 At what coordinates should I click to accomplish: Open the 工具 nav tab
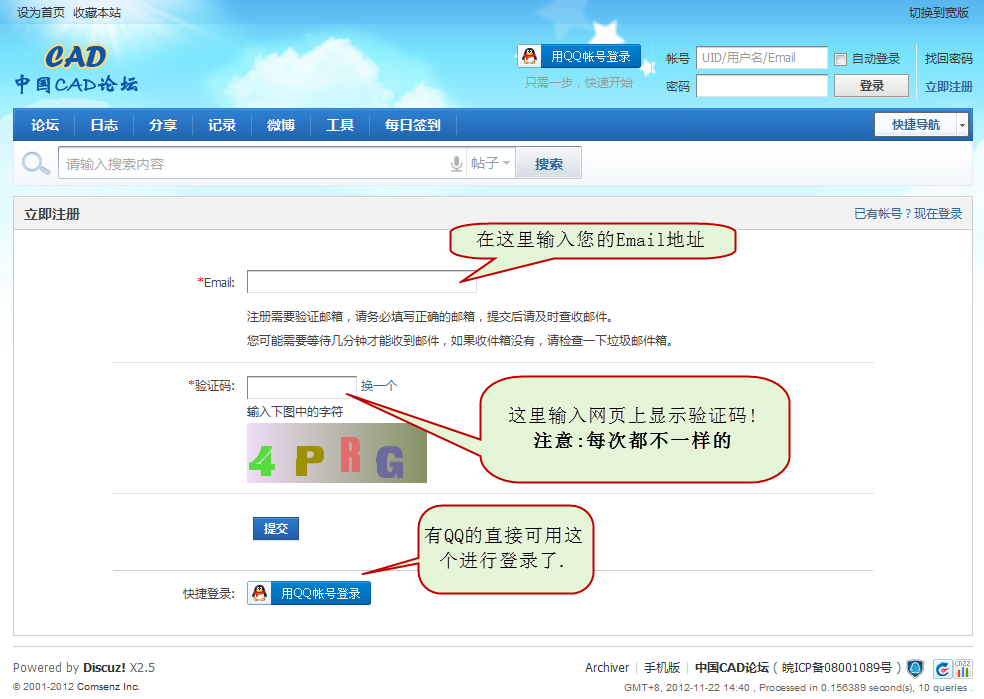click(x=340, y=125)
